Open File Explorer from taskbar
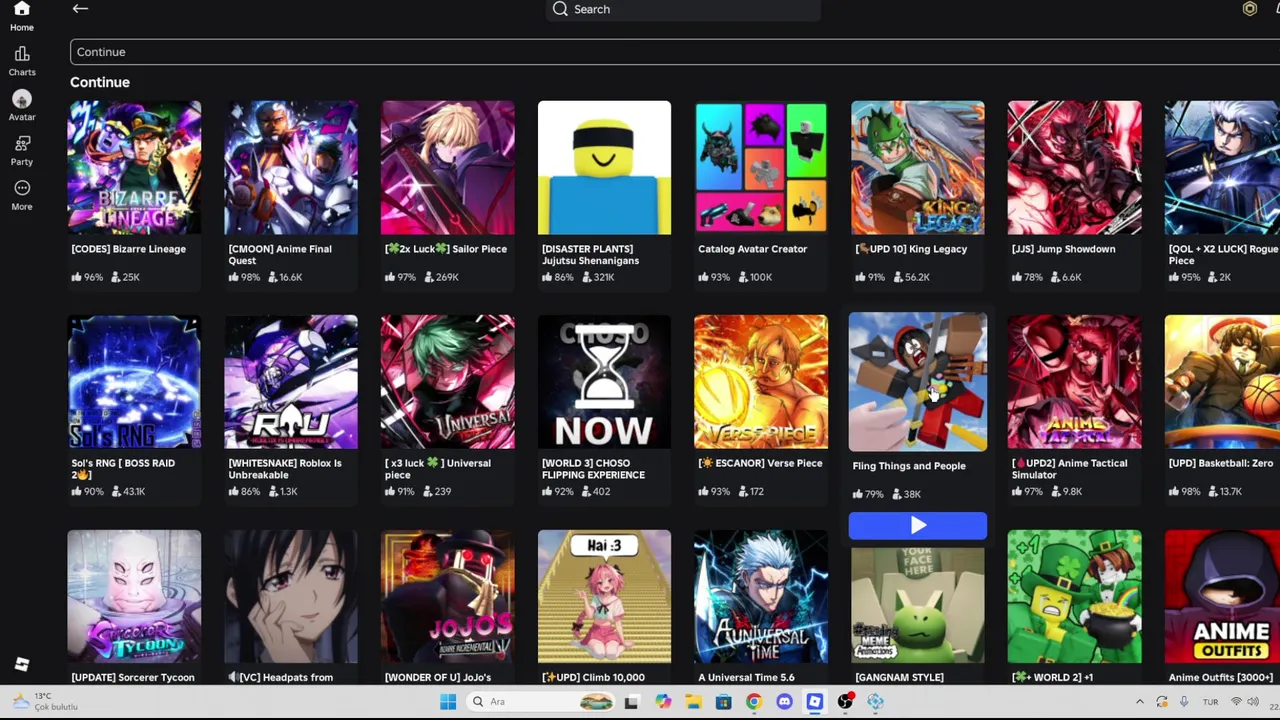Viewport: 1280px width, 720px height. click(x=692, y=702)
